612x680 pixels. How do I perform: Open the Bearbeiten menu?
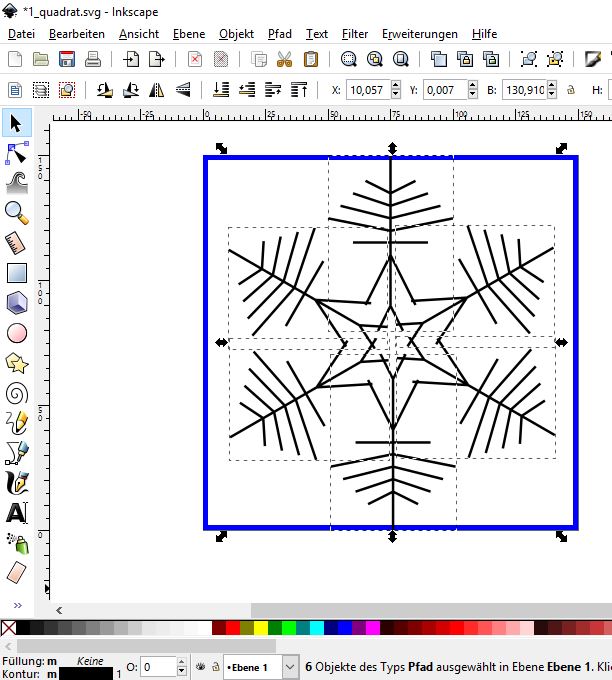[77, 34]
